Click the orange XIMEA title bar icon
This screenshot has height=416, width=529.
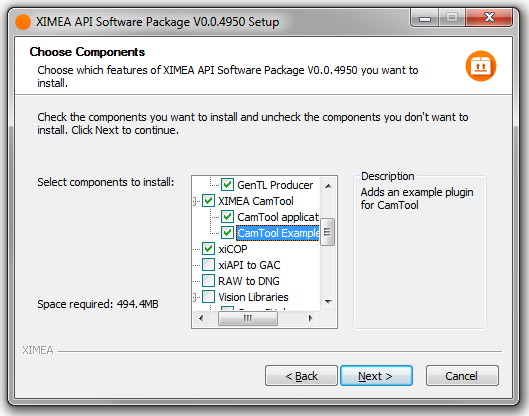point(23,22)
